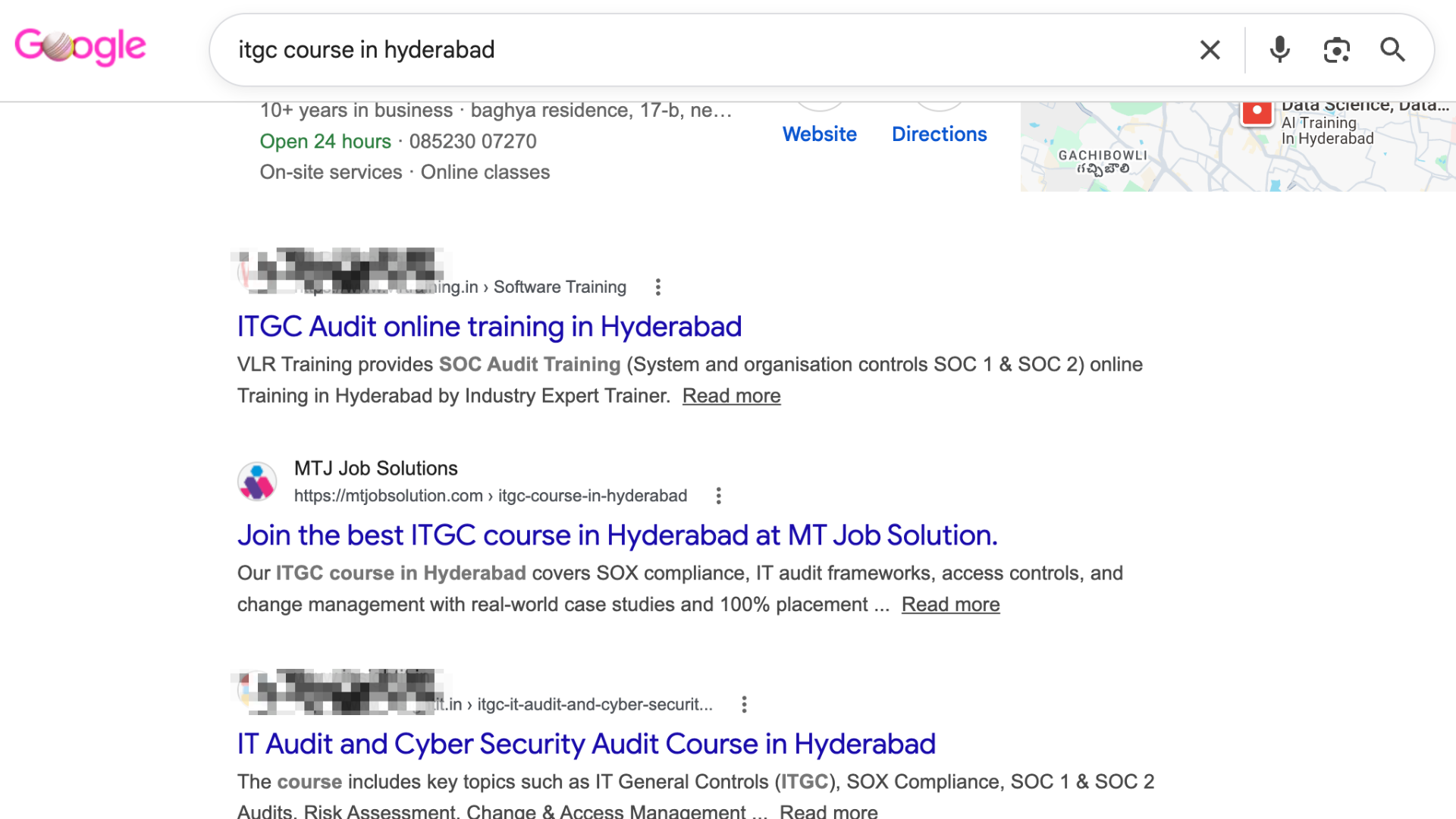Open Google Lens image search icon
The height and width of the screenshot is (819, 1456).
(x=1336, y=50)
